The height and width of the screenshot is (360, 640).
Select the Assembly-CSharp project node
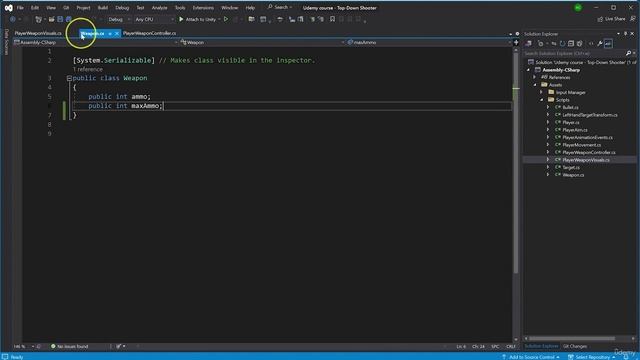561,70
